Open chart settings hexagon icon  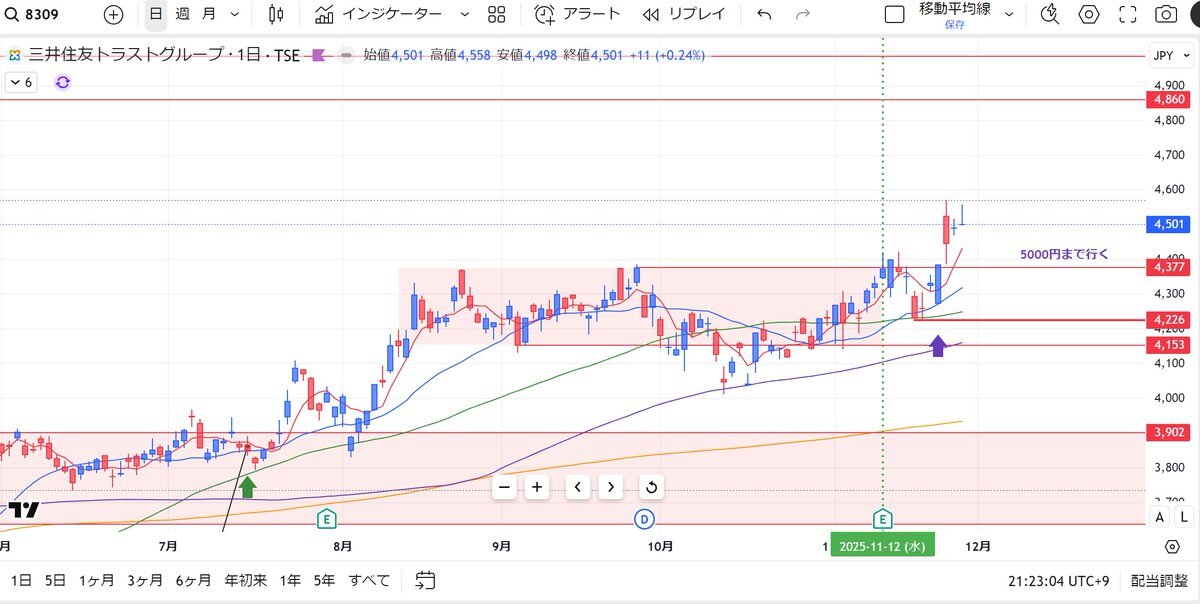pos(1089,15)
